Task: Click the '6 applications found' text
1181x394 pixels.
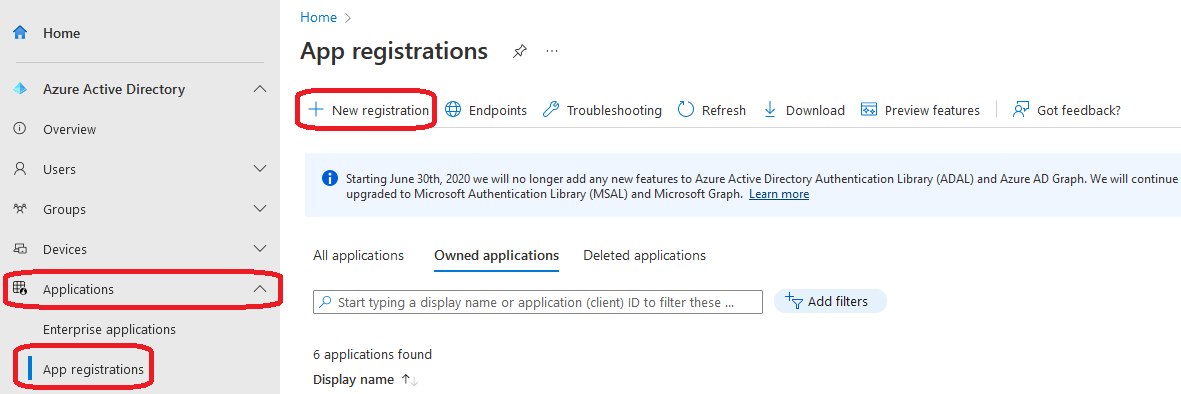Action: pyautogui.click(x=372, y=354)
